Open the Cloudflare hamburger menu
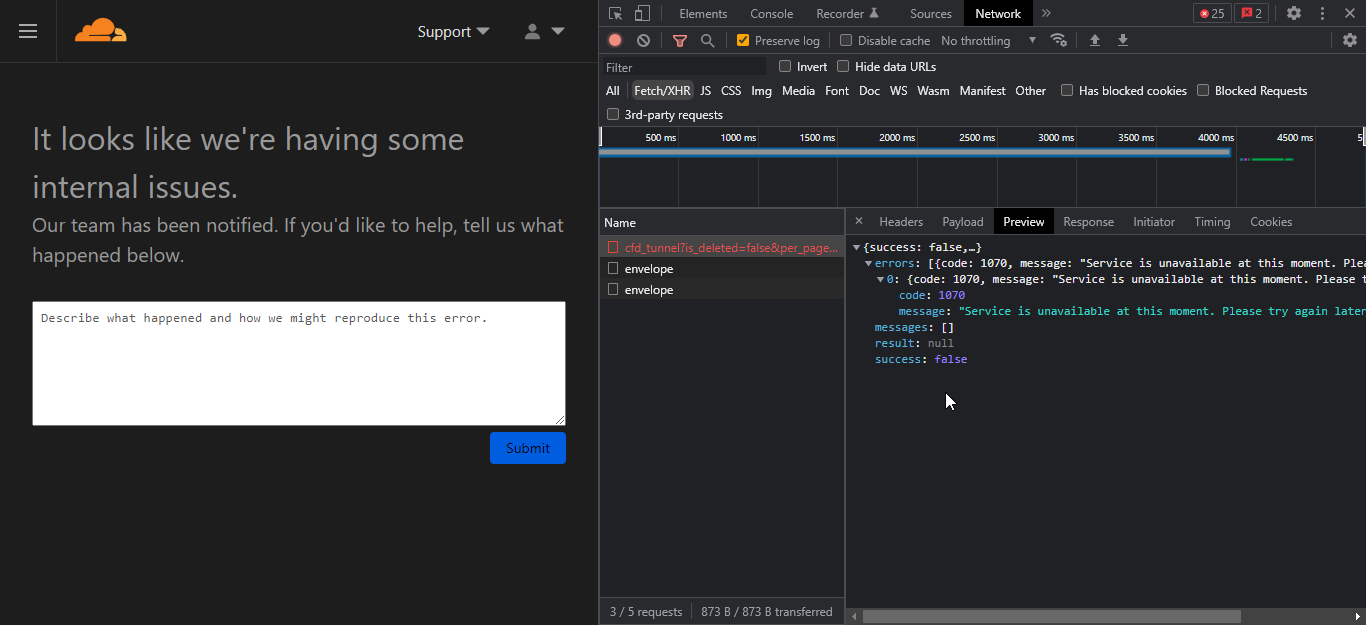Image resolution: width=1366 pixels, height=625 pixels. [x=28, y=31]
